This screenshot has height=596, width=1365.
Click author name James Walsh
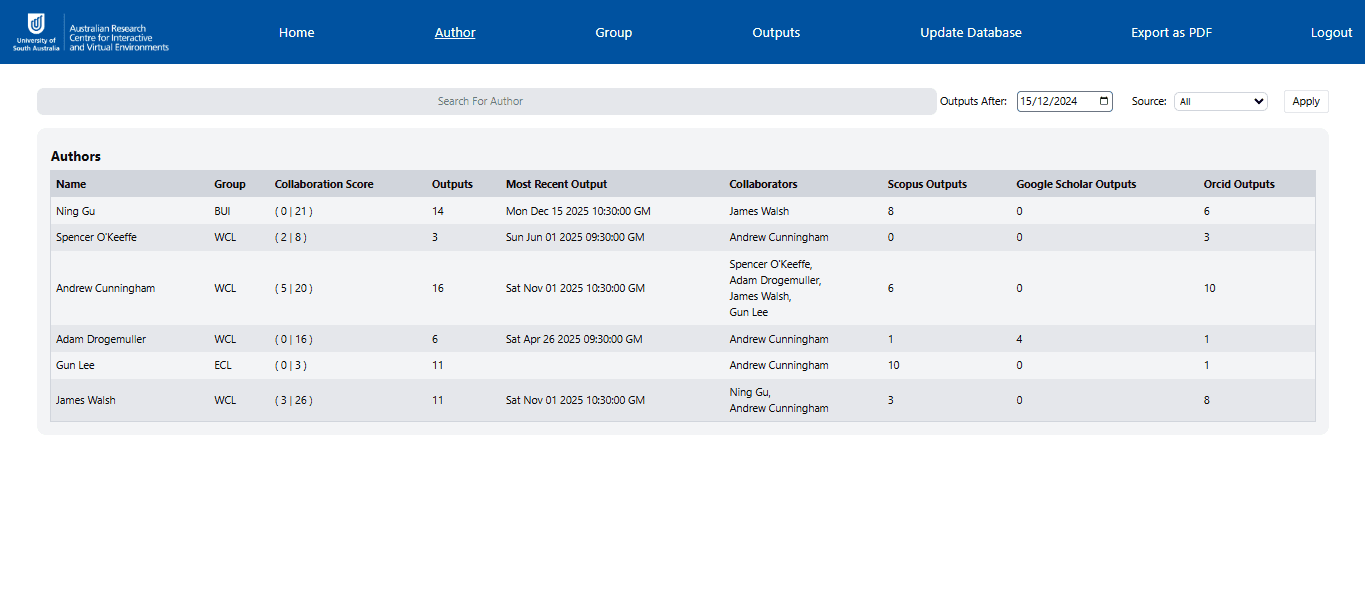point(85,400)
